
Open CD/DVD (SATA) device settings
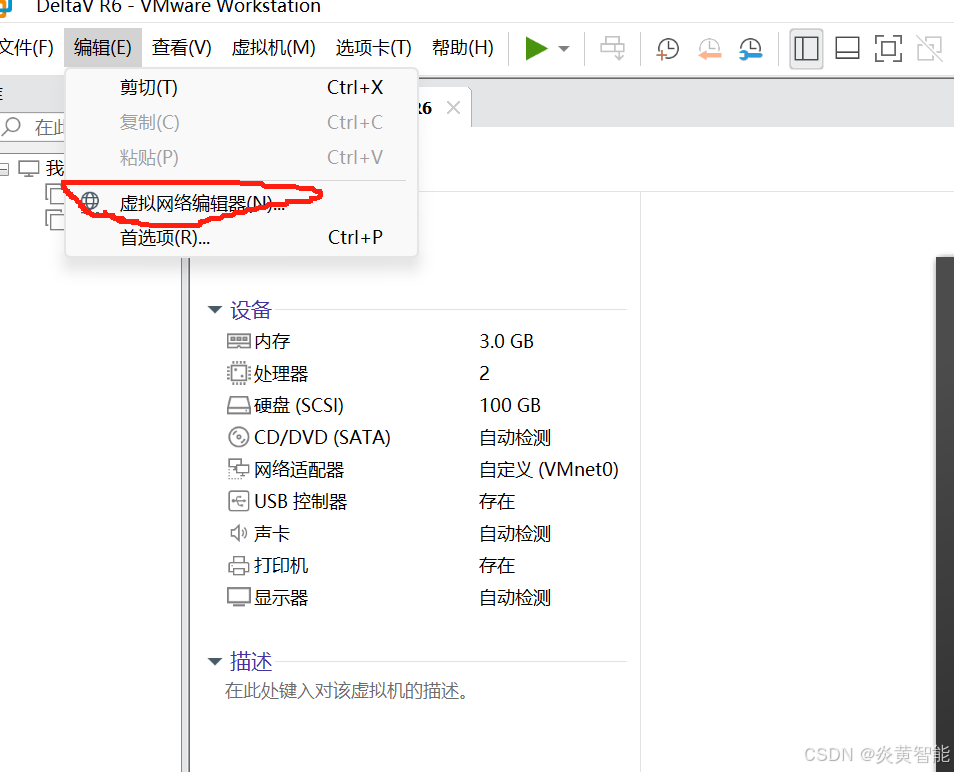322,437
